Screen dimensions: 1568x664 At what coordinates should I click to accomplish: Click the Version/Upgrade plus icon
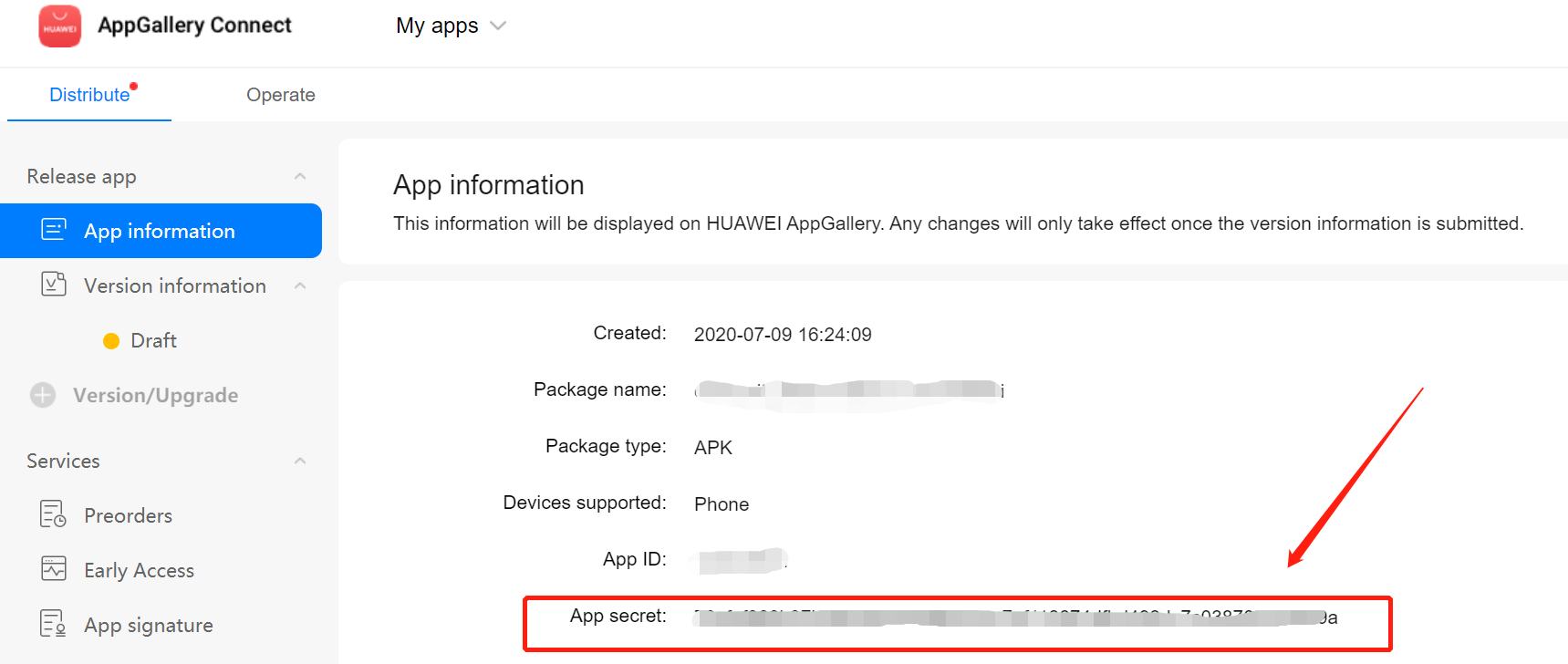point(43,395)
